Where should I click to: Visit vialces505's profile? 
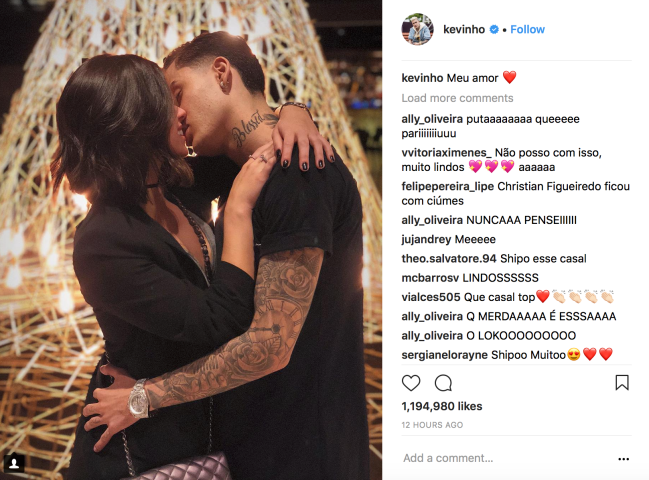[431, 297]
